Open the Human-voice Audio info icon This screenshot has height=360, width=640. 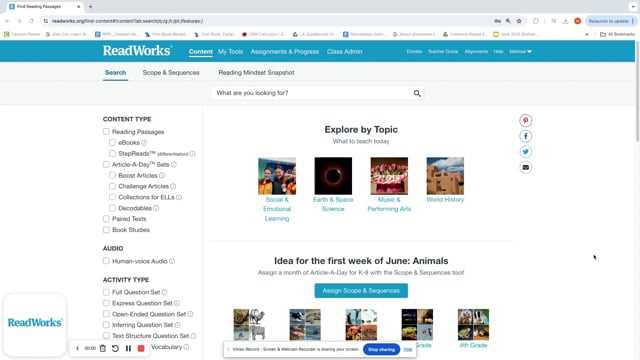[x=172, y=261]
